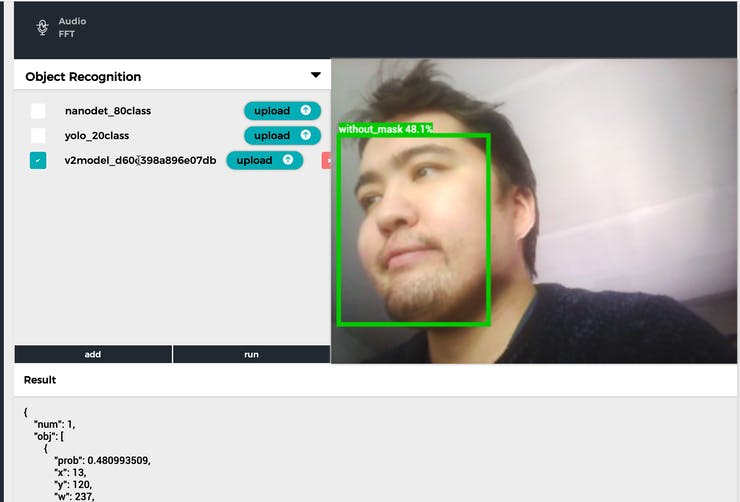The width and height of the screenshot is (740, 502).
Task: Select the v2model_d60 model name
Action: click(x=140, y=160)
